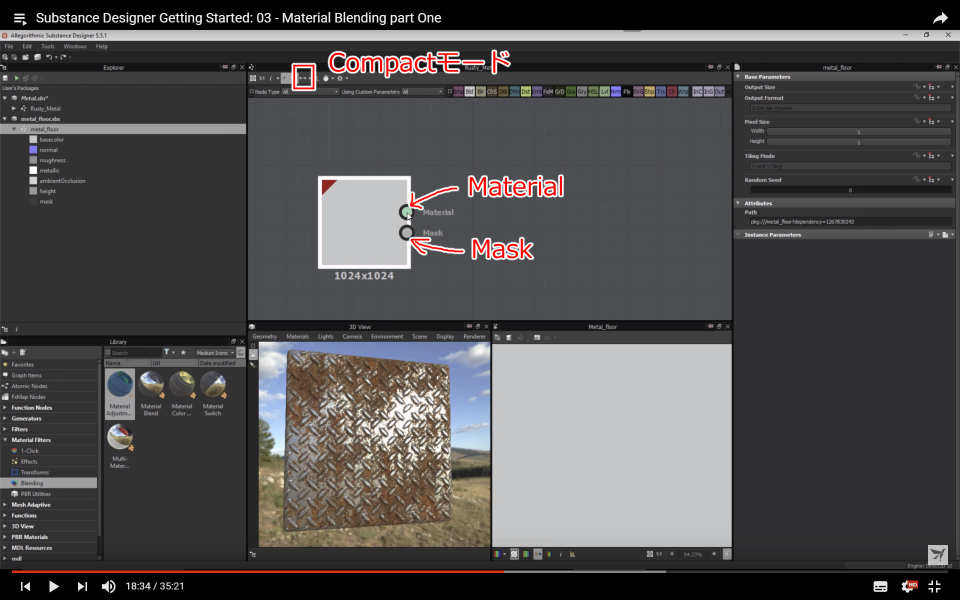The image size is (960, 600).
Task: Open the Using Custom Parameters dropdown
Action: (422, 92)
